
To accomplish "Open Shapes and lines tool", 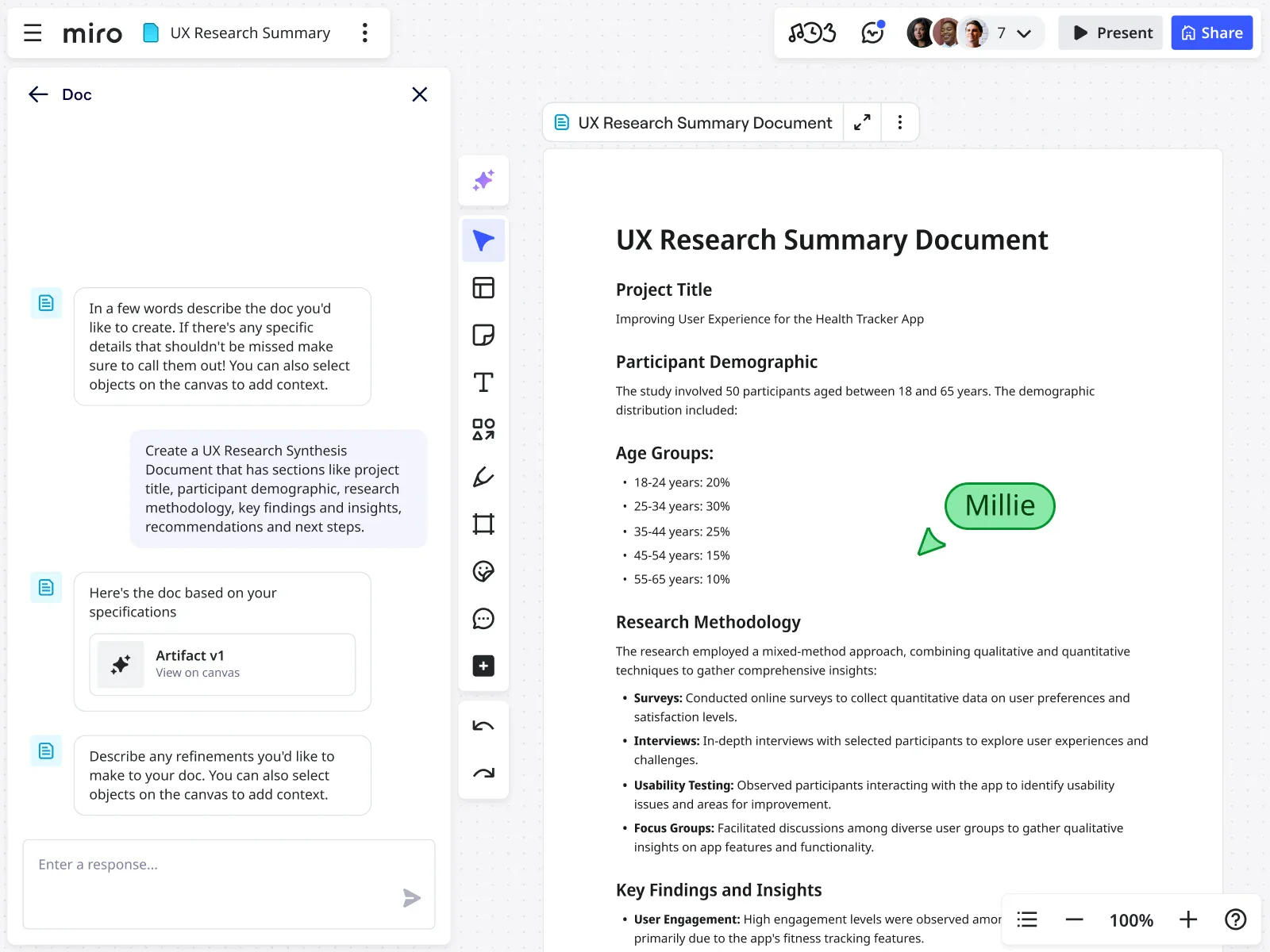I will 483,429.
